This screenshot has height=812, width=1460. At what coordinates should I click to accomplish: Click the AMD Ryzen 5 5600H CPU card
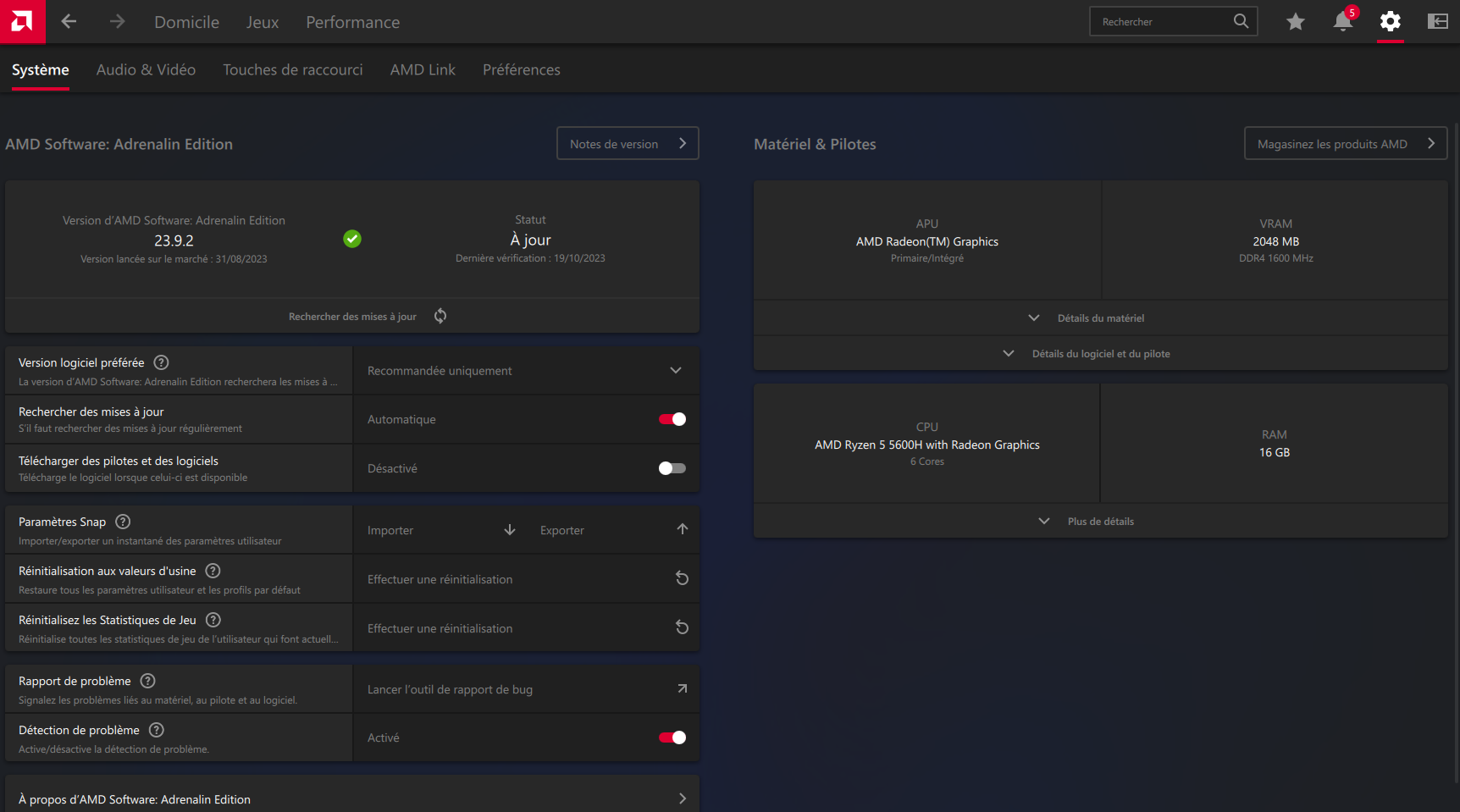(x=927, y=444)
